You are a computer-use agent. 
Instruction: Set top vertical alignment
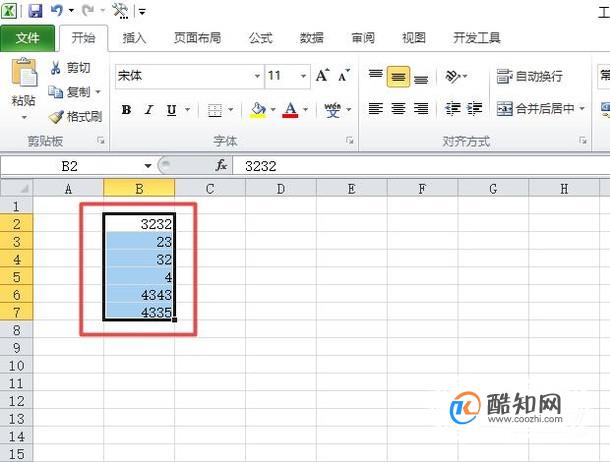375,75
